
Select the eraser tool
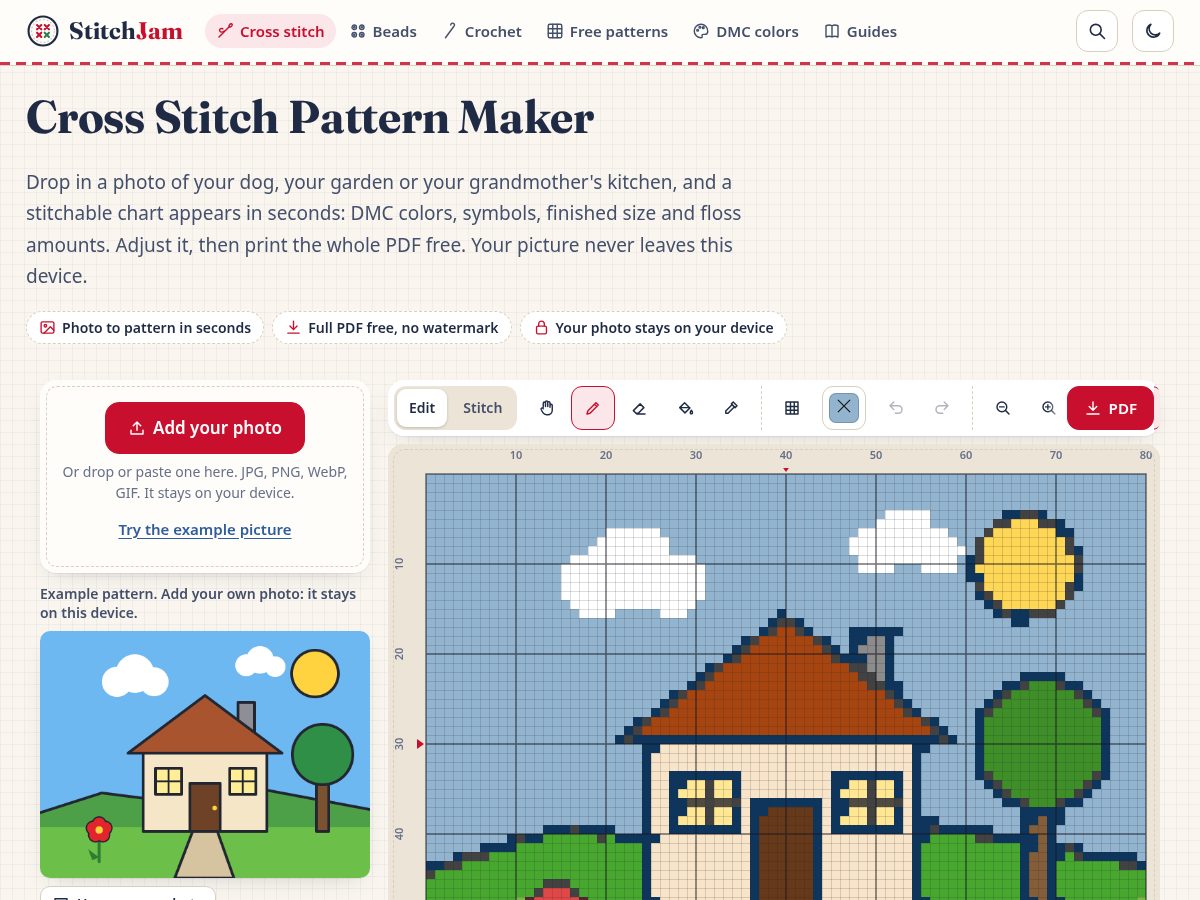(639, 408)
